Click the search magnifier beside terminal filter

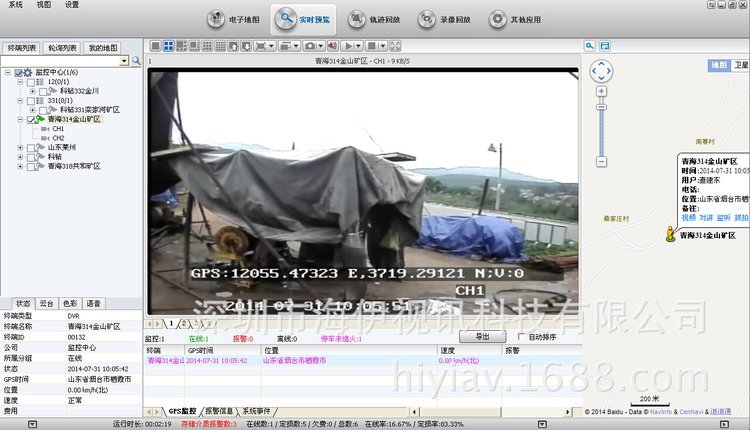coord(137,61)
